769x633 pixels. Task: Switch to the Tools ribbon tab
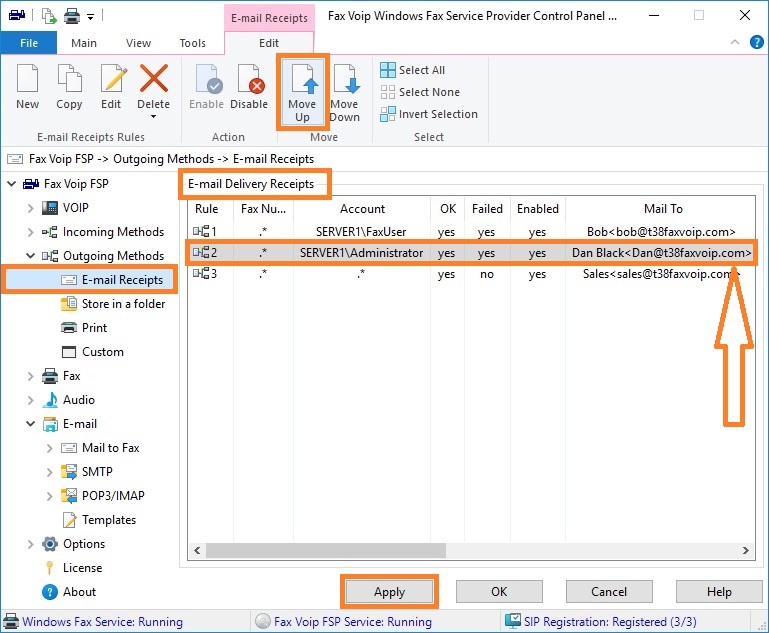click(x=192, y=43)
